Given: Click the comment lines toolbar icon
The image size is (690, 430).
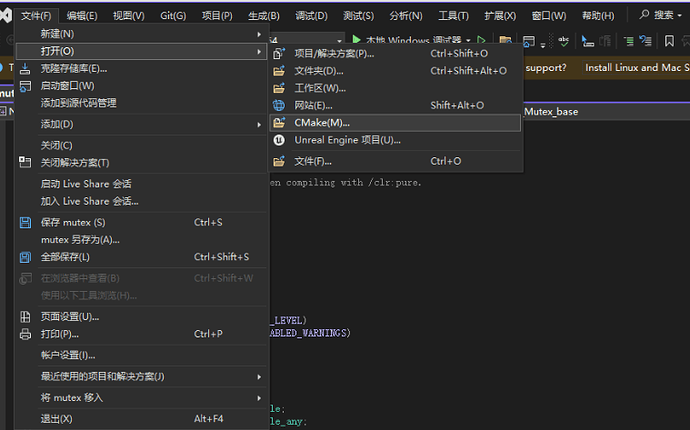Looking at the screenshot, I should (x=629, y=41).
